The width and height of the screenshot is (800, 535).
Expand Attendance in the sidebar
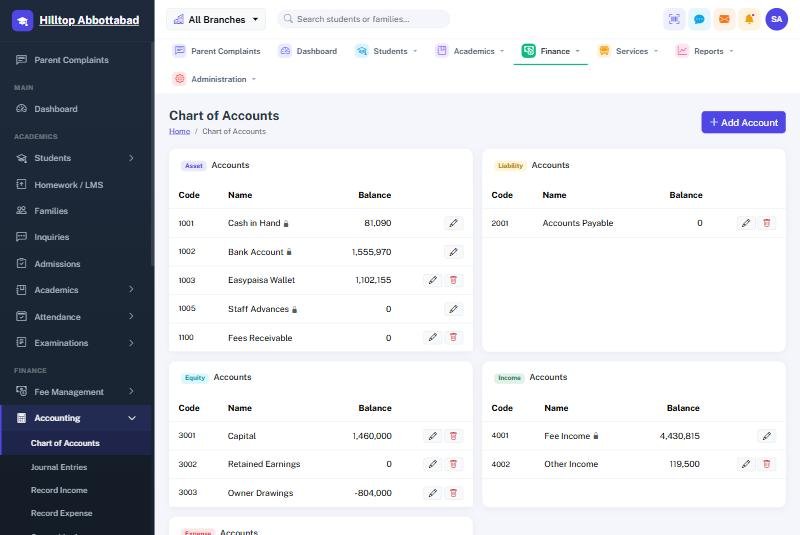pyautogui.click(x=77, y=317)
